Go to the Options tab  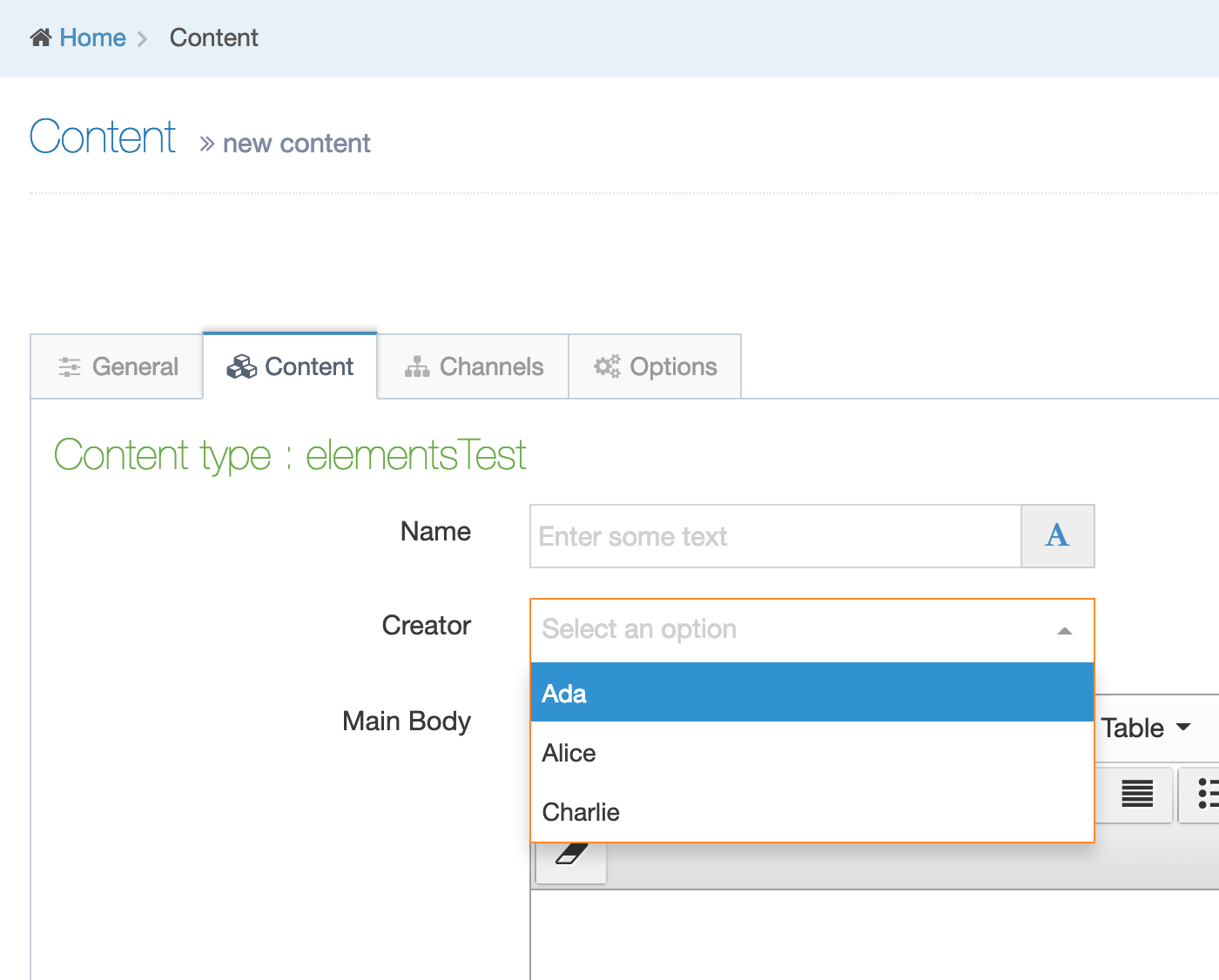(x=655, y=366)
